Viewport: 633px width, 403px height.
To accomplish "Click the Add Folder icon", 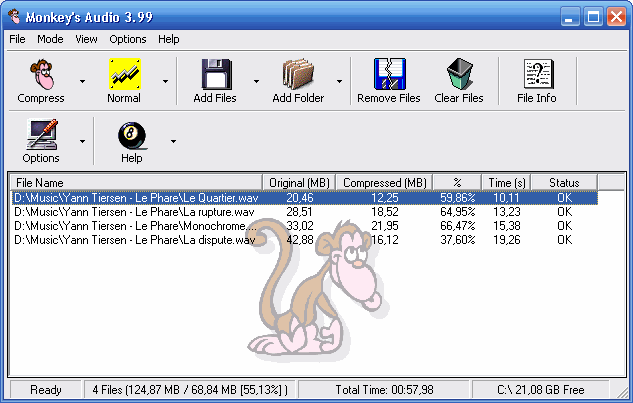I will point(298,74).
